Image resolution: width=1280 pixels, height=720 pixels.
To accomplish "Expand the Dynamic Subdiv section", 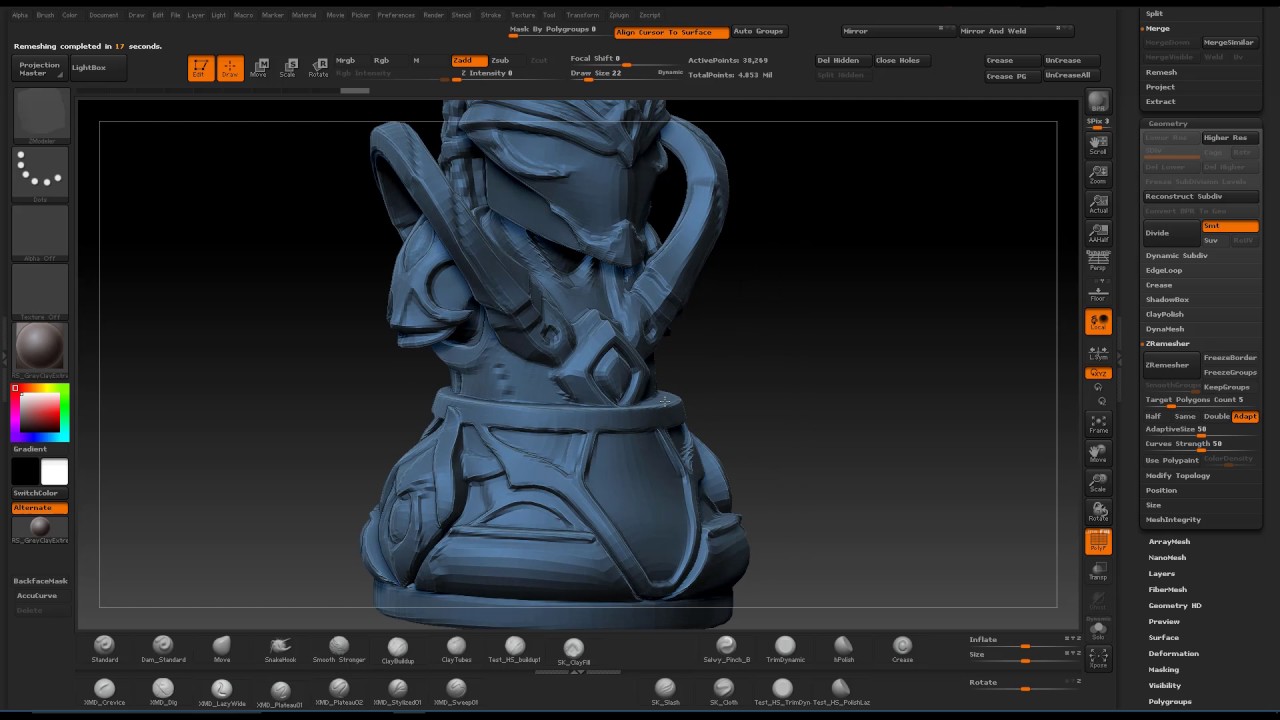I will point(1176,255).
